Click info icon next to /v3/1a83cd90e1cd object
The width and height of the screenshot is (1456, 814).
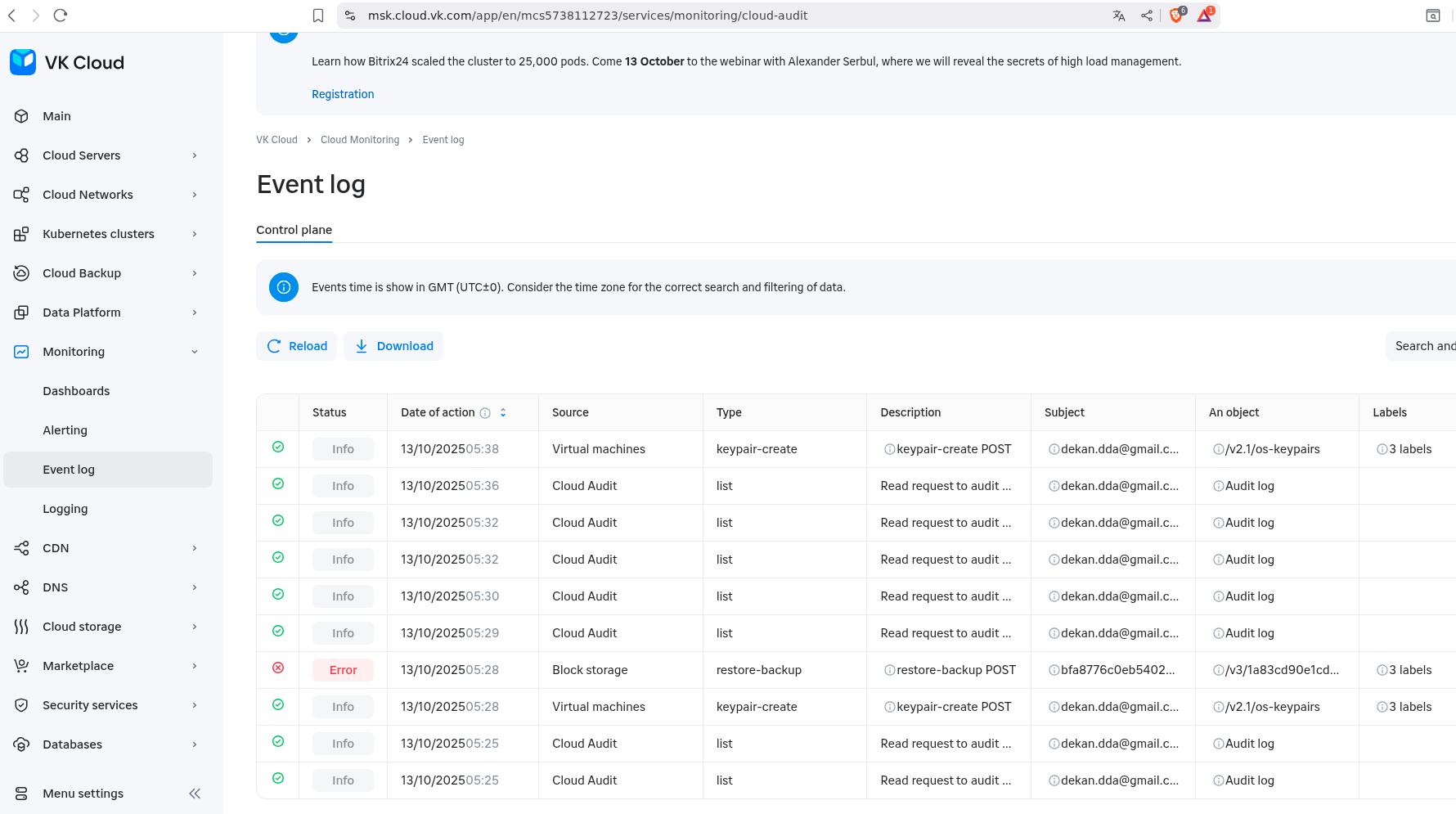pyautogui.click(x=1218, y=670)
